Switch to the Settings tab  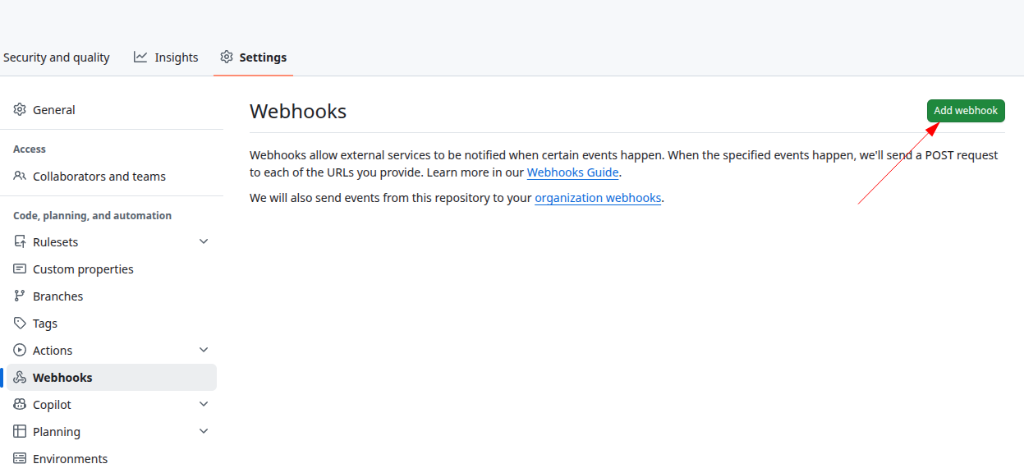253,57
